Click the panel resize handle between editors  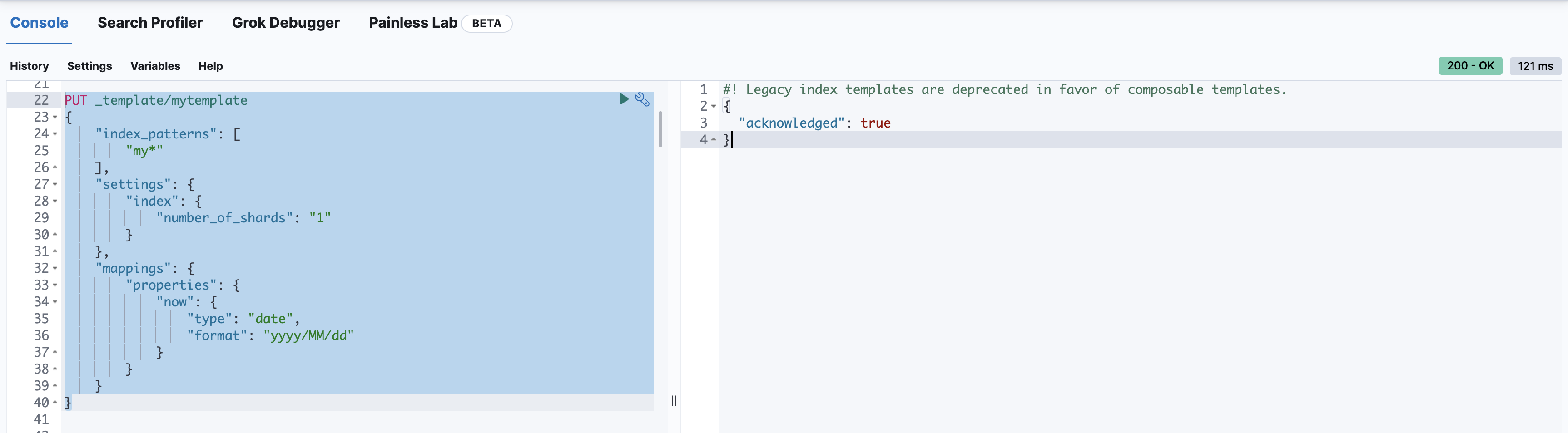pyautogui.click(x=674, y=400)
